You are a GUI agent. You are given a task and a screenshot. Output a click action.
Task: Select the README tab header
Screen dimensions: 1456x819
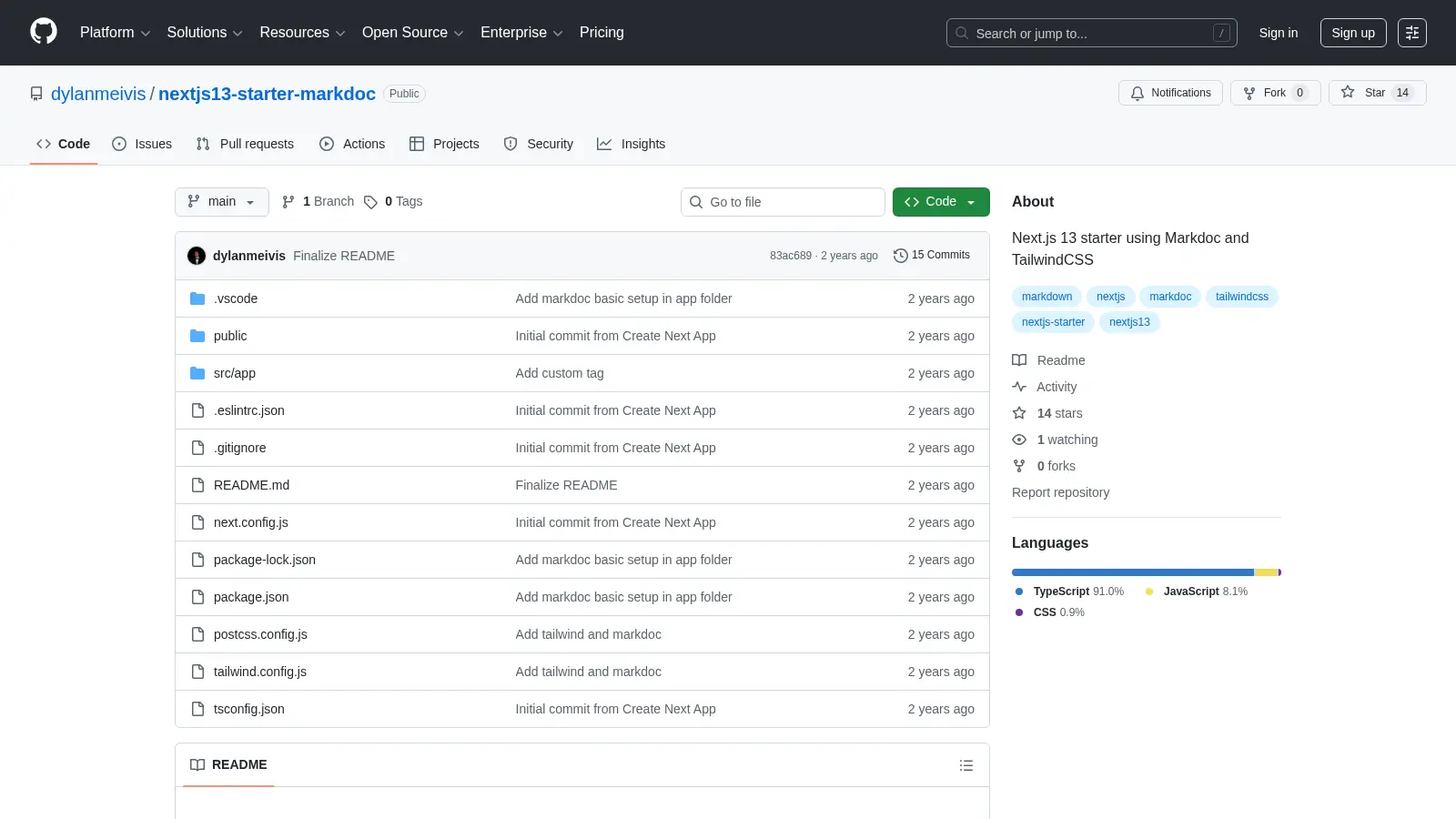[228, 765]
